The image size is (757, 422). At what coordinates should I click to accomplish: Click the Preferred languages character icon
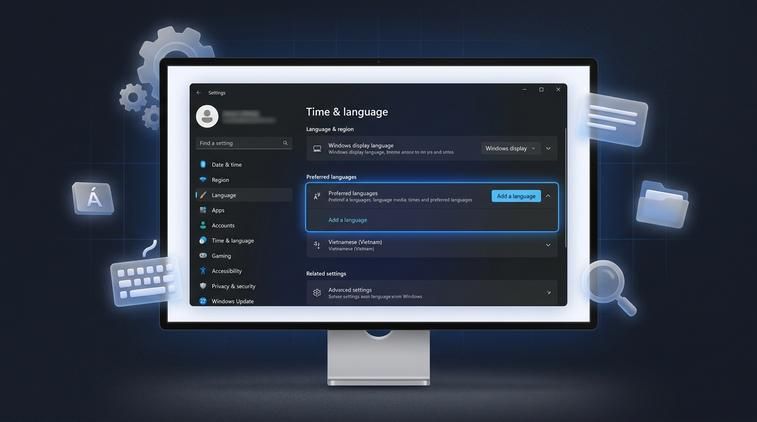click(317, 196)
